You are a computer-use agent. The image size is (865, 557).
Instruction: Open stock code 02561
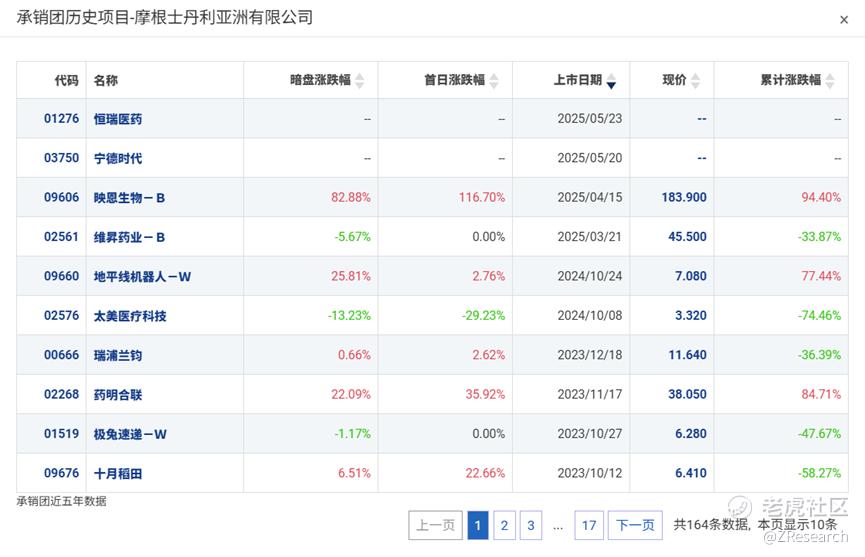click(61, 237)
